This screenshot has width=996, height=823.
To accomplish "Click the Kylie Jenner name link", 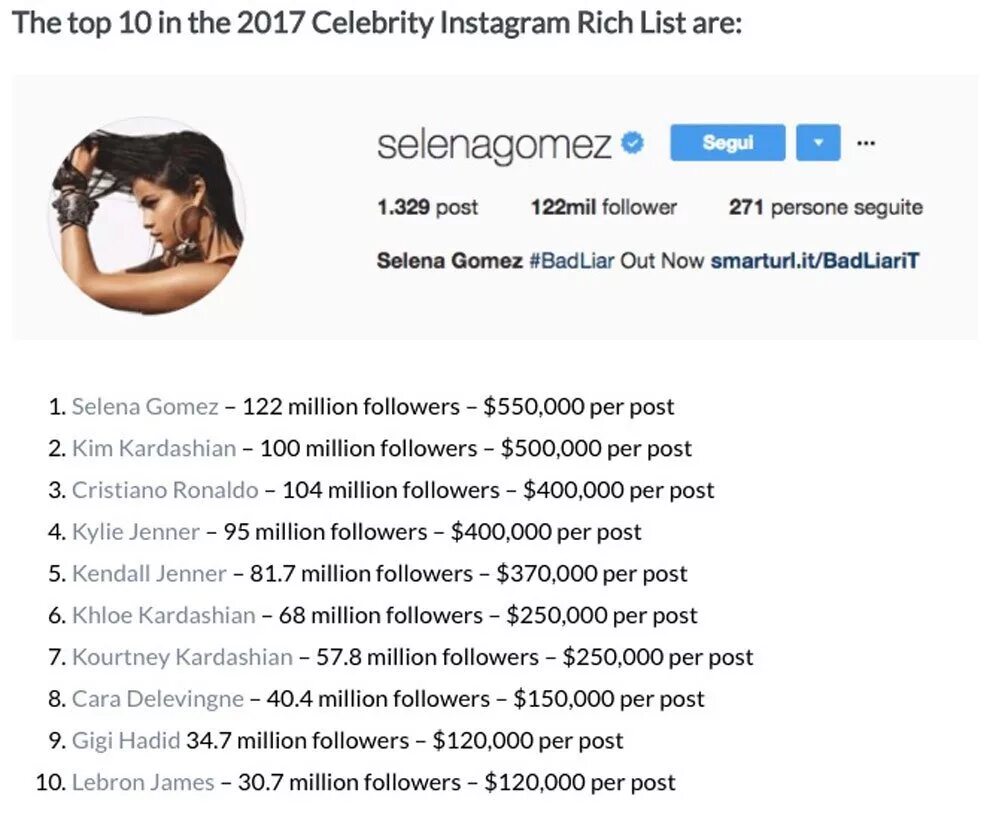I will (x=136, y=532).
